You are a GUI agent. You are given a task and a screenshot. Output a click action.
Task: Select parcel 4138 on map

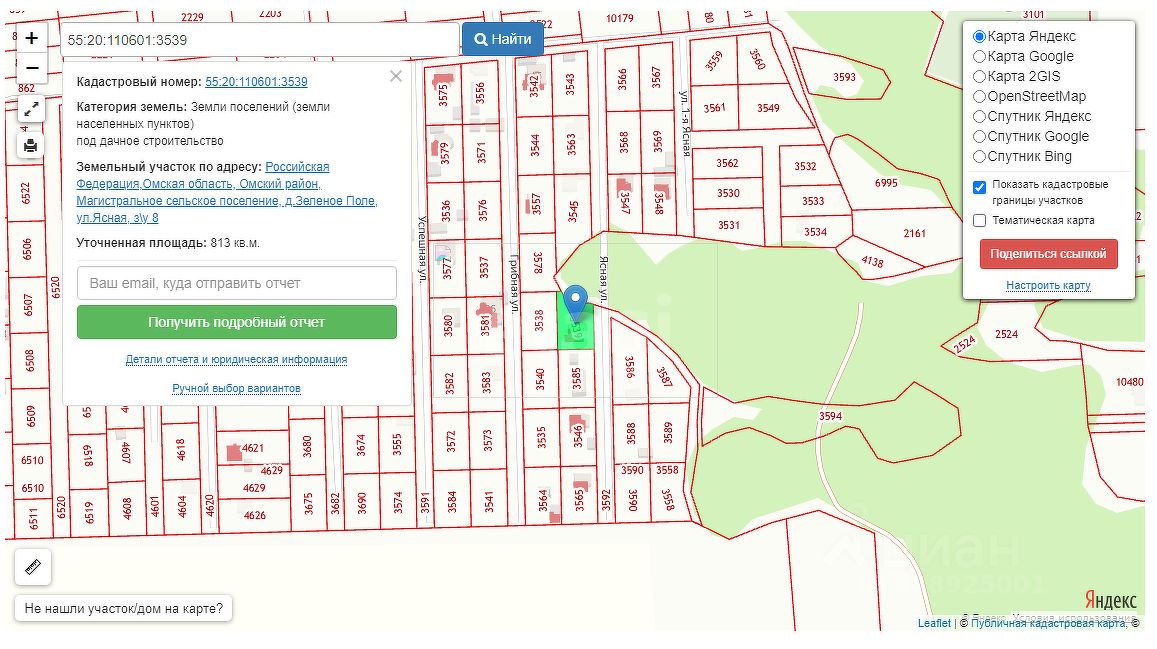pyautogui.click(x=872, y=261)
